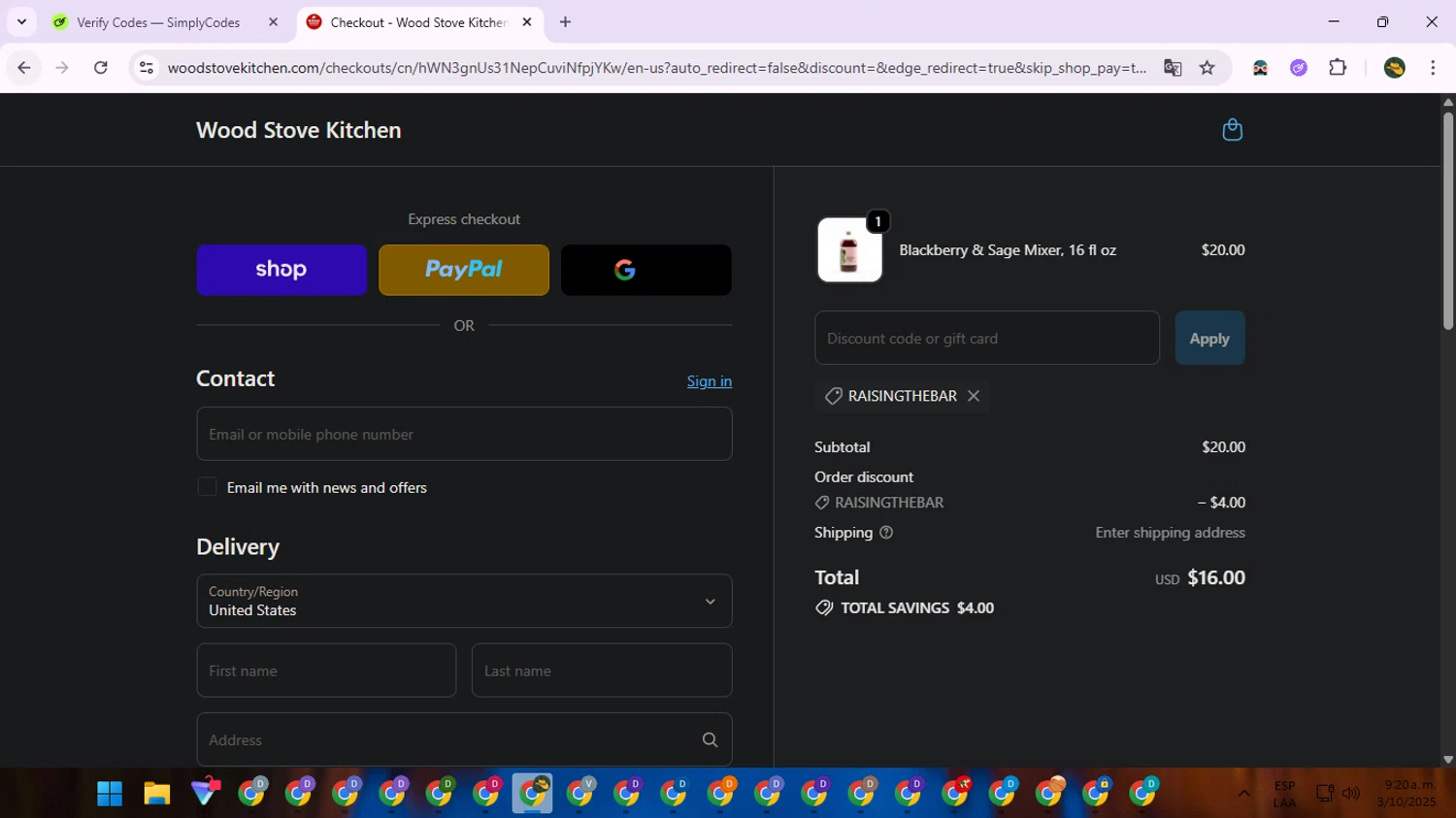Focus the First name field
The width and height of the screenshot is (1456, 818).
pyautogui.click(x=326, y=671)
